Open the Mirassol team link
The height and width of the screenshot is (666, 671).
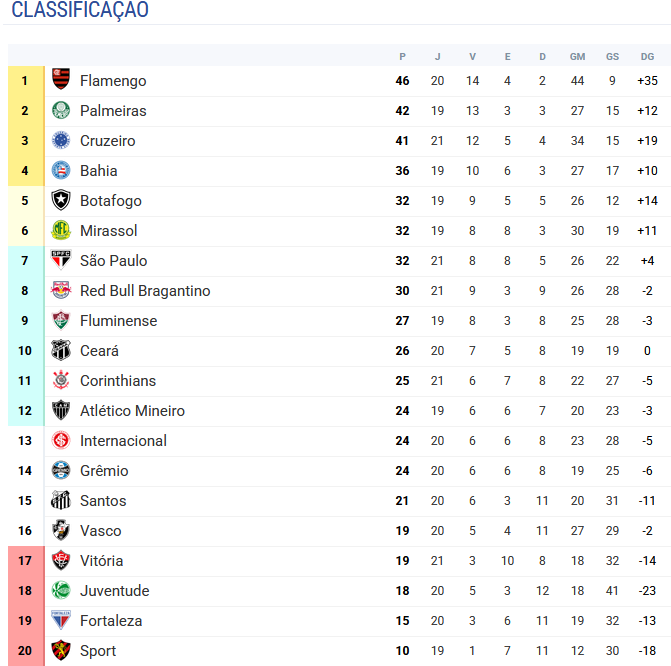109,231
